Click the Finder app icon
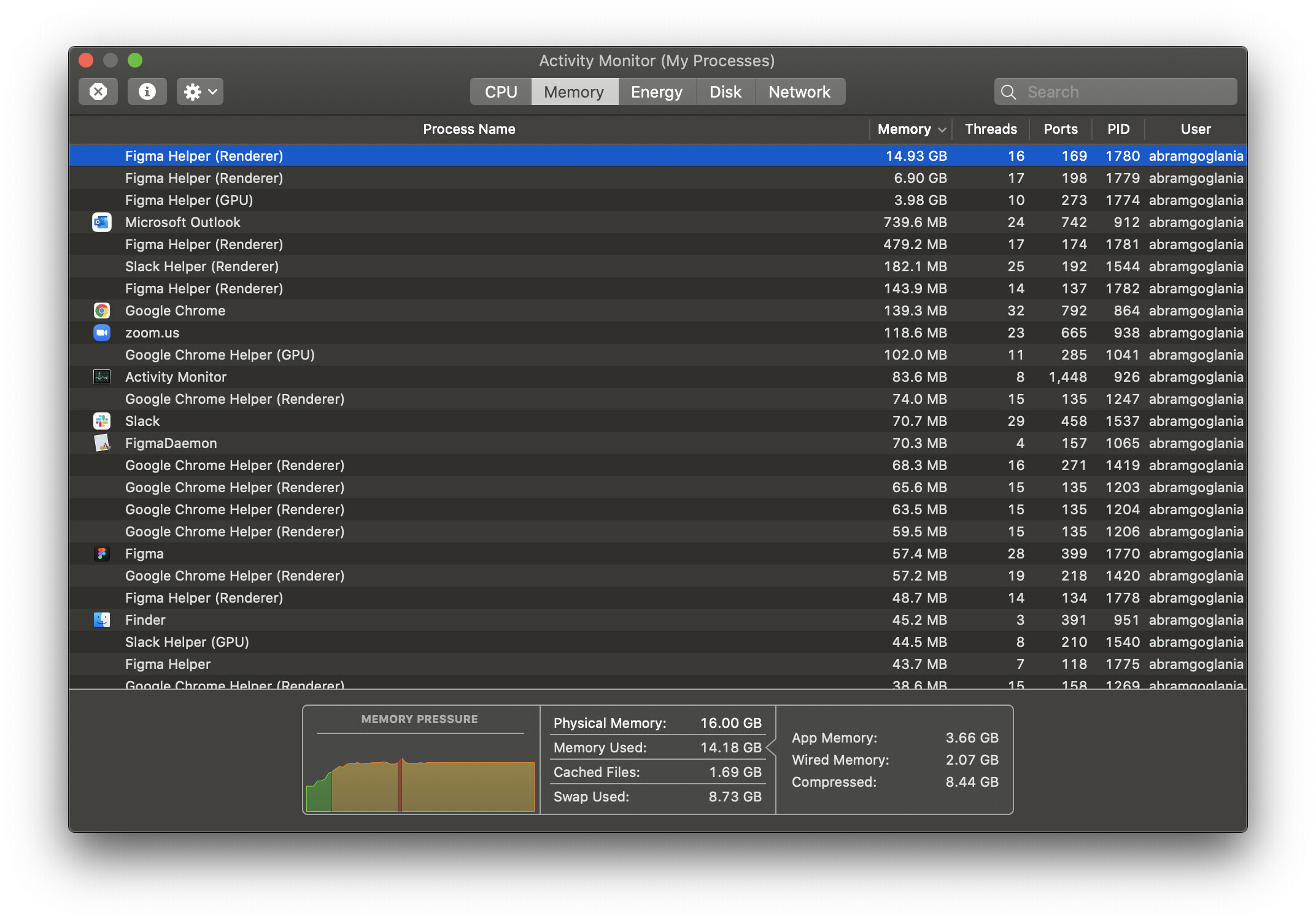This screenshot has width=1316, height=923. click(101, 620)
